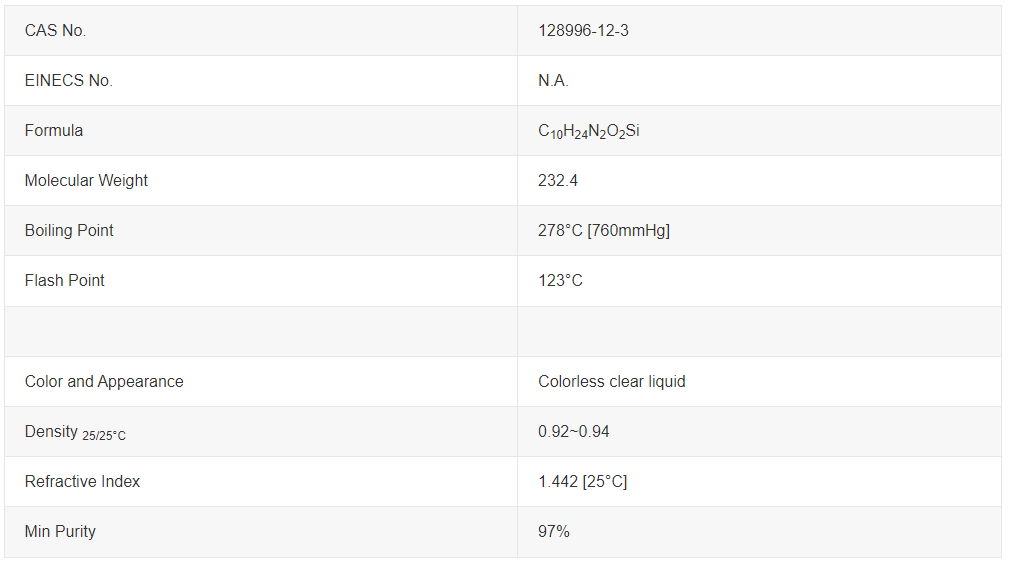Click the Density 25/25°C label
Screen dimensions: 1011x569
tap(75, 432)
